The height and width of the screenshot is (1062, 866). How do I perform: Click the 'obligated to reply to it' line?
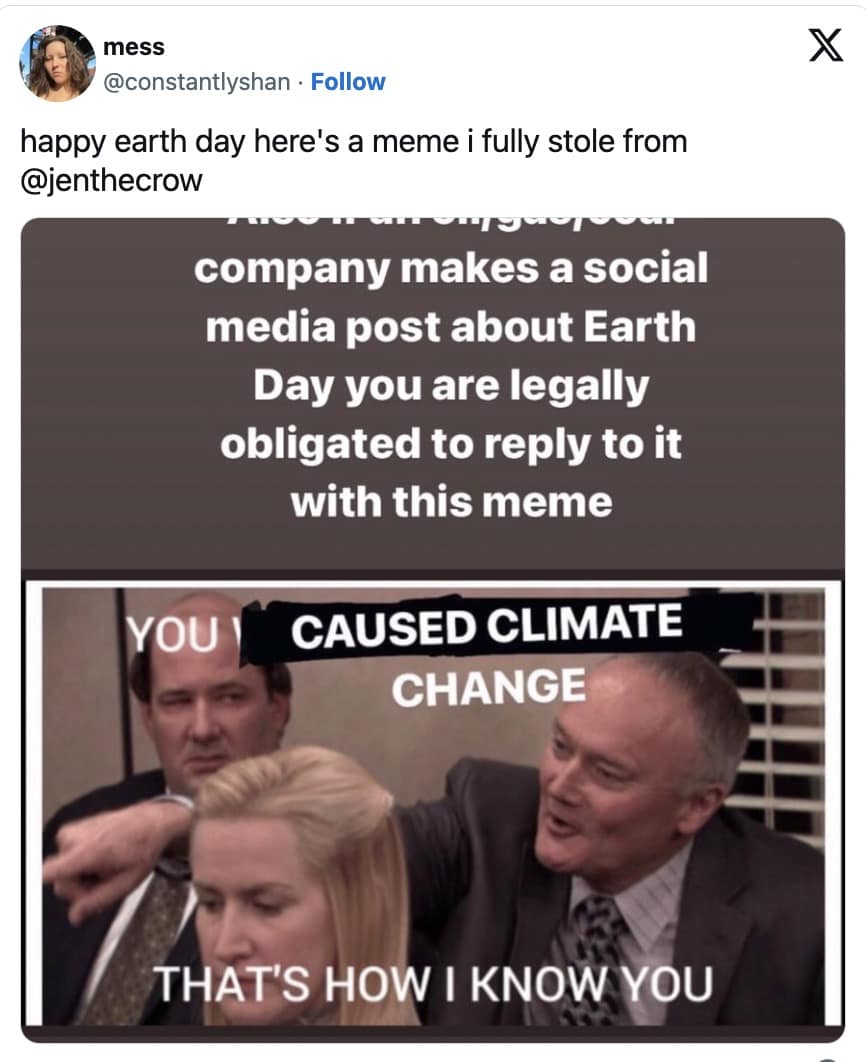point(450,444)
